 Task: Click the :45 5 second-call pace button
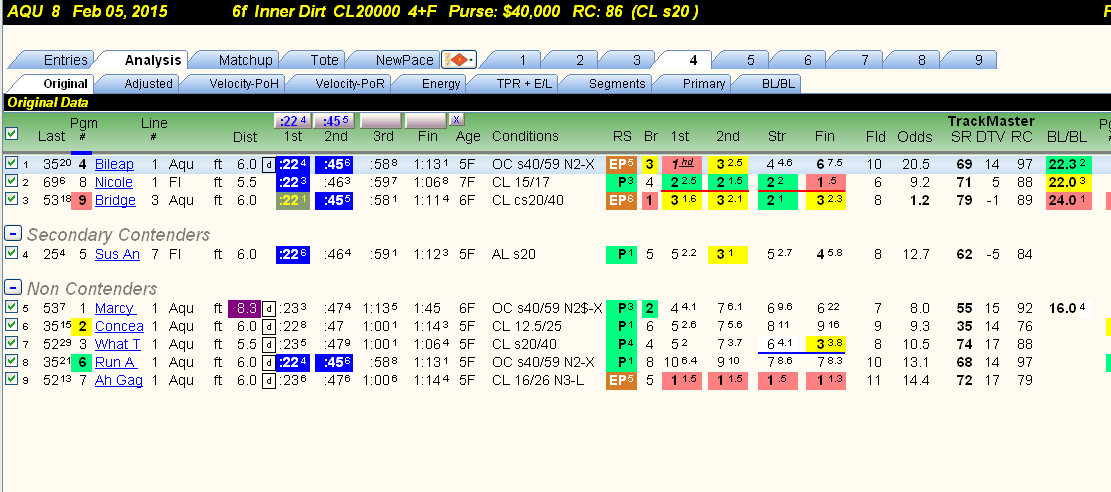pyautogui.click(x=333, y=120)
